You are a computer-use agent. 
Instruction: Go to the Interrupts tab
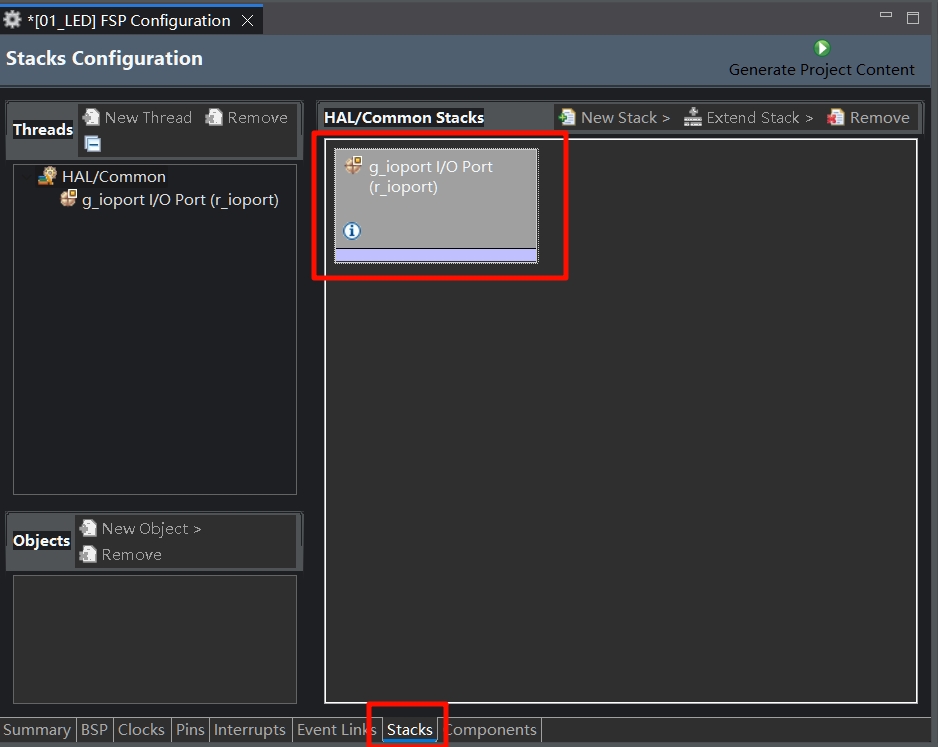(x=250, y=730)
